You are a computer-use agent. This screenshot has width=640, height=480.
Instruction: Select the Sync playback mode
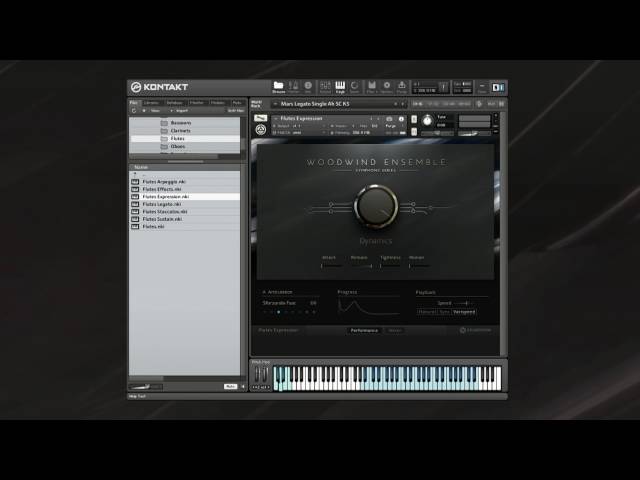[444, 312]
